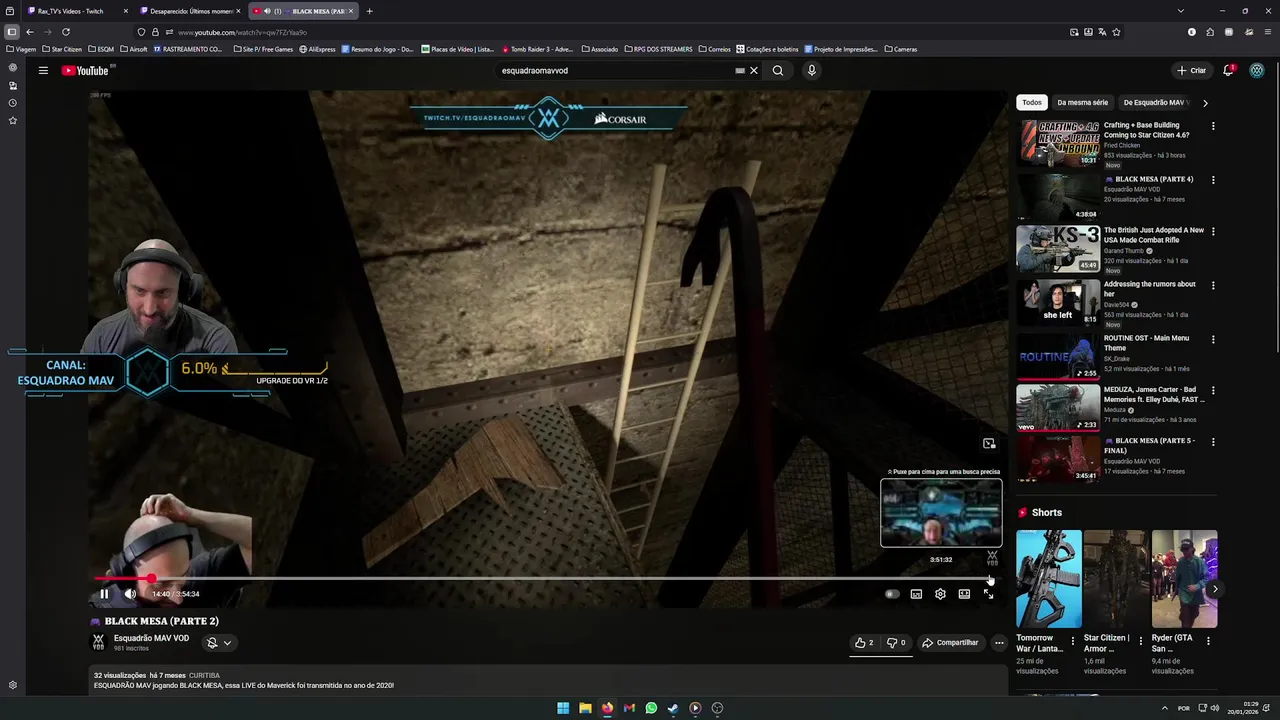This screenshot has width=1280, height=720.
Task: Open options for the Crafting + Base Building video
Action: [x=1213, y=126]
